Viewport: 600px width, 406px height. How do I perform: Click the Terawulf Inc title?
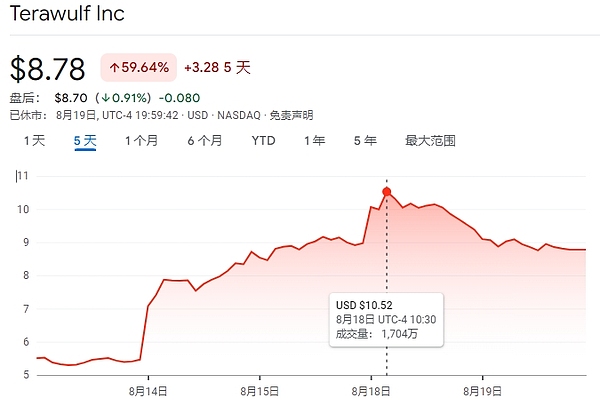coord(67,13)
